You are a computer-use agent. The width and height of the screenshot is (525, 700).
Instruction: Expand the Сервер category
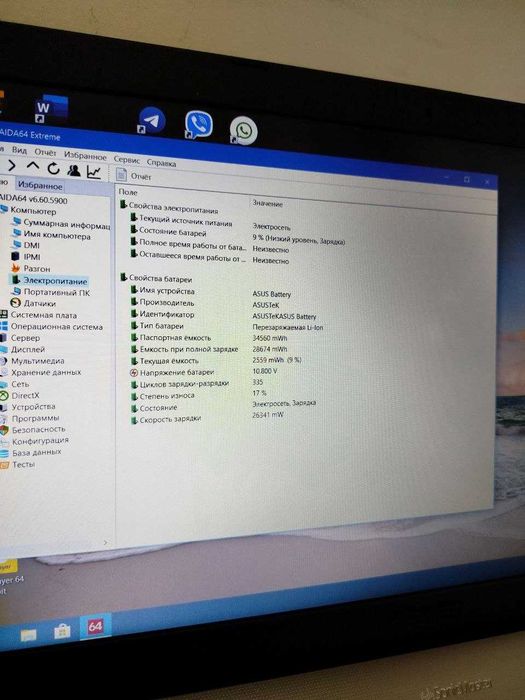tap(21, 338)
